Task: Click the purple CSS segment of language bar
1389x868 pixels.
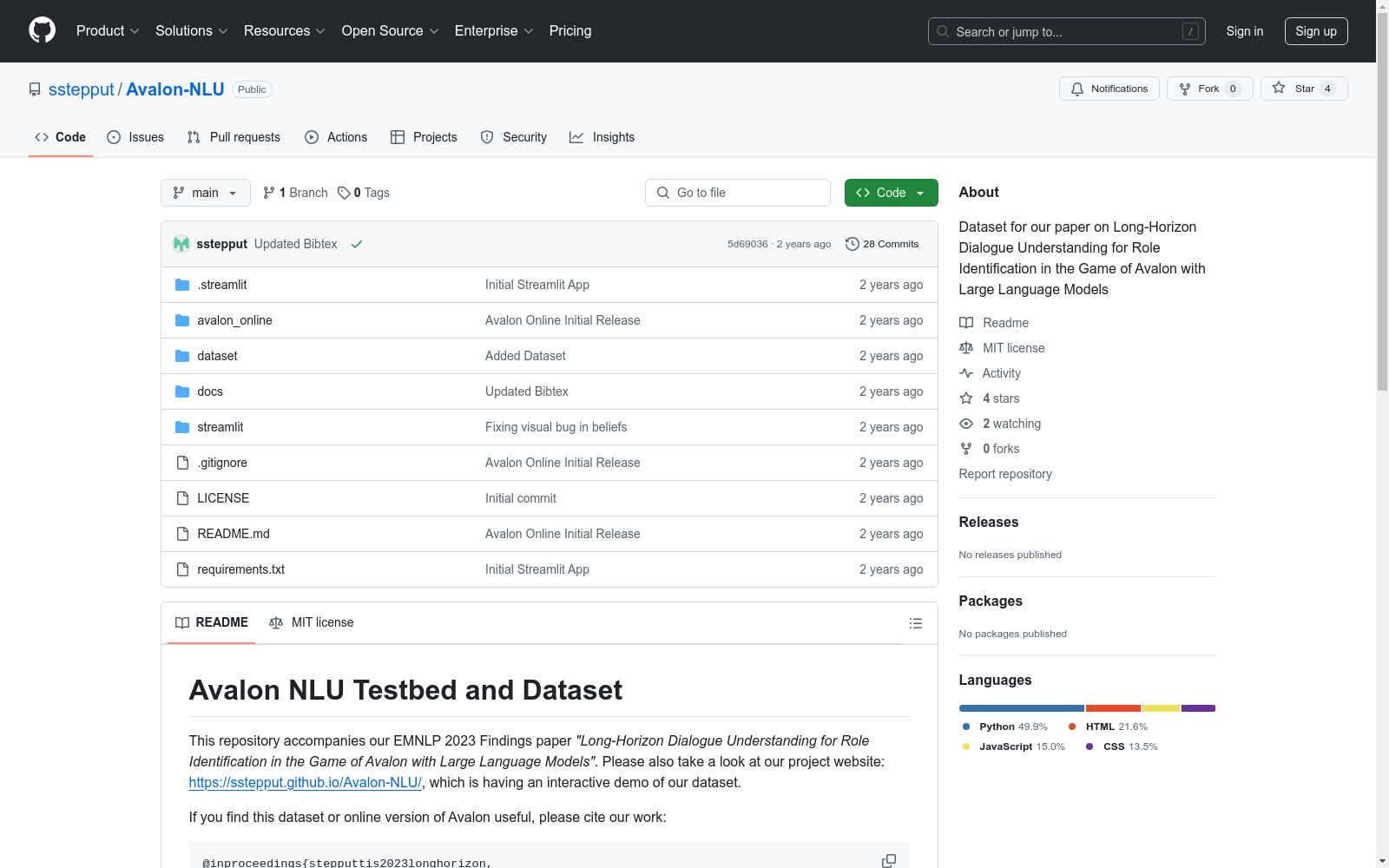Action: click(1199, 708)
